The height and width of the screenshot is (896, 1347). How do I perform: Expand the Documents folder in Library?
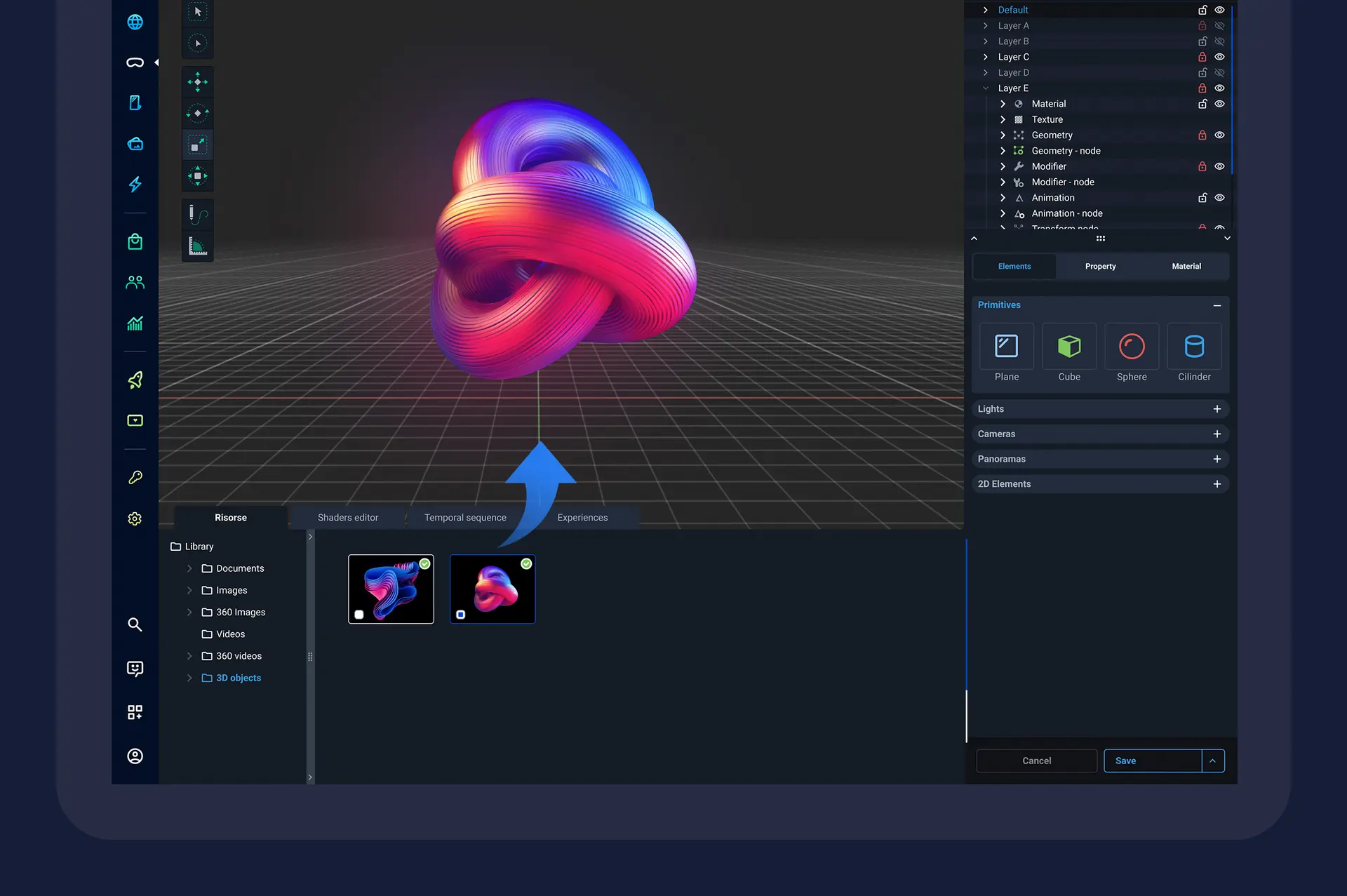tap(189, 568)
